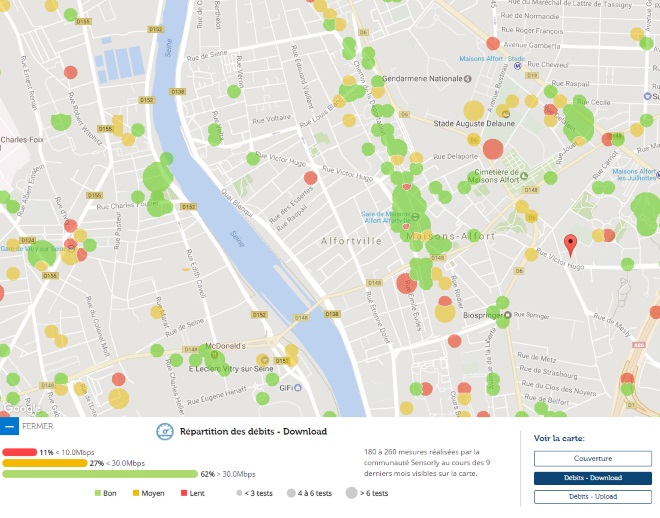Click the red 11% speed bar
The image size is (660, 518).
pos(19,452)
